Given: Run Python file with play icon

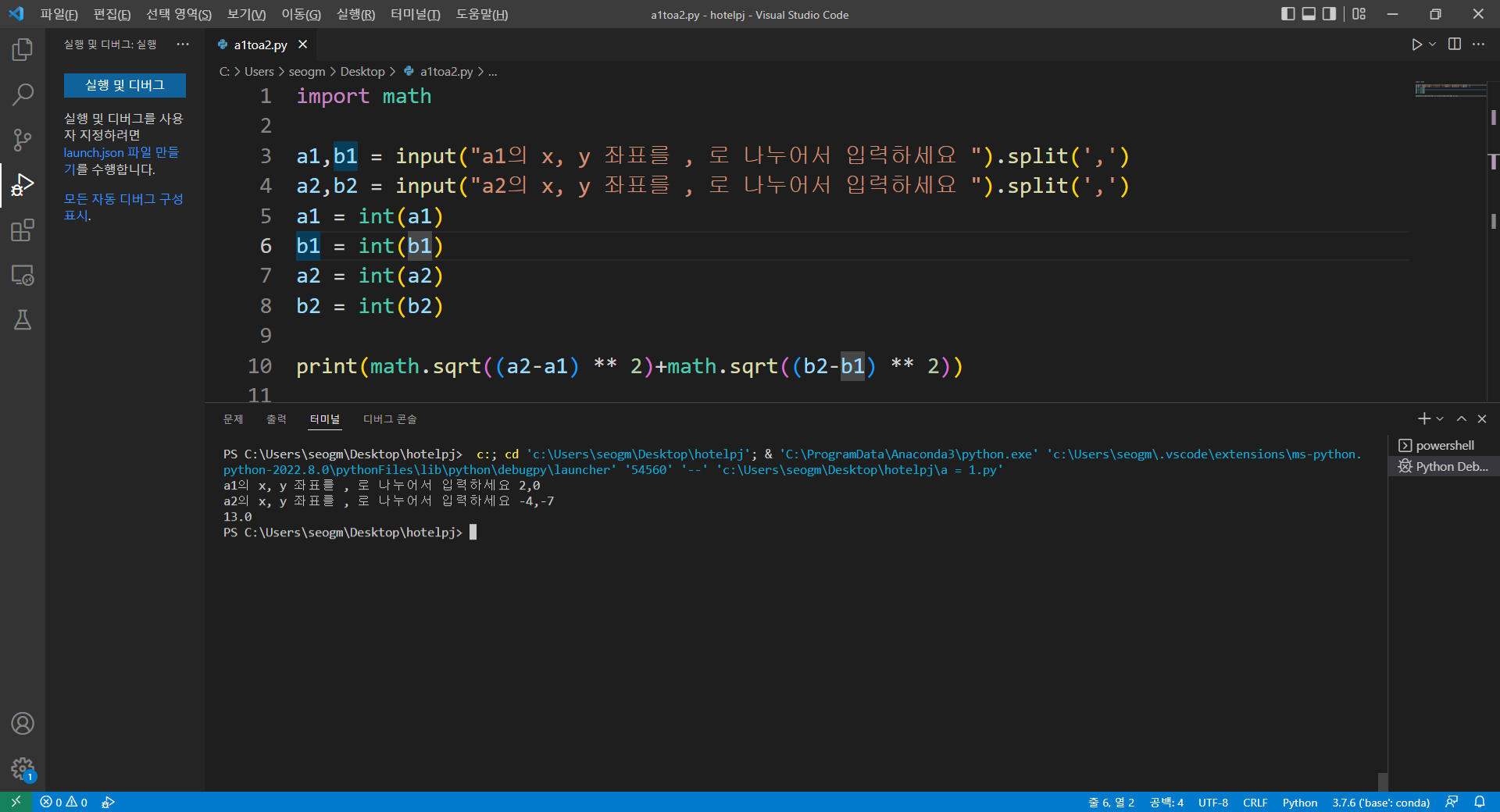Looking at the screenshot, I should click(x=1416, y=45).
